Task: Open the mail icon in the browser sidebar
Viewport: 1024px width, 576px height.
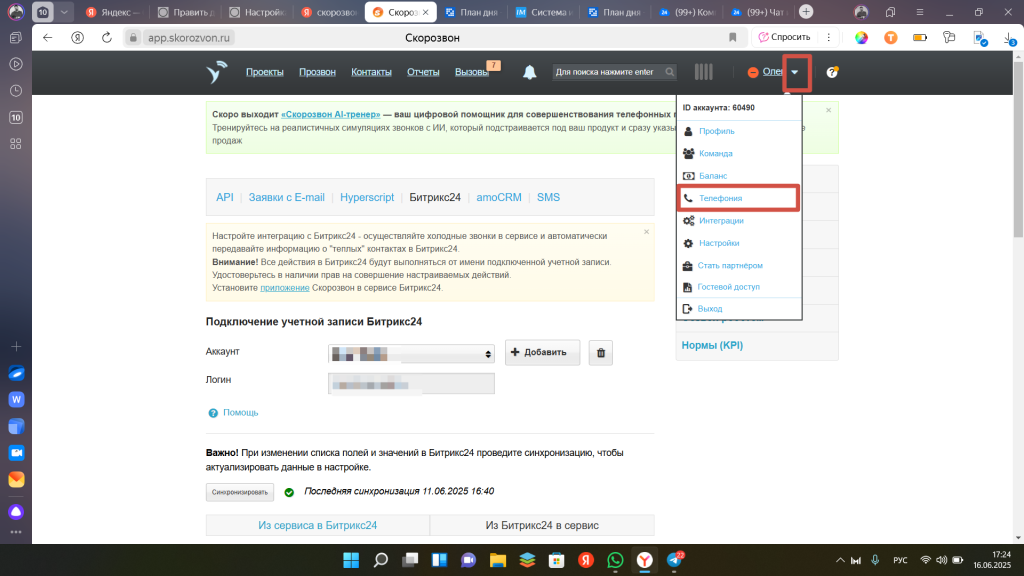Action: click(x=16, y=479)
